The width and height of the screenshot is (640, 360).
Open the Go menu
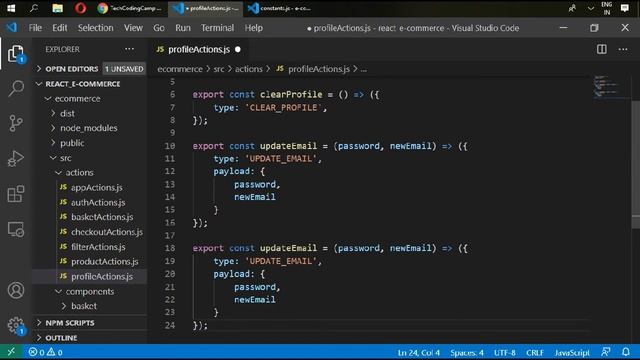[x=159, y=28]
